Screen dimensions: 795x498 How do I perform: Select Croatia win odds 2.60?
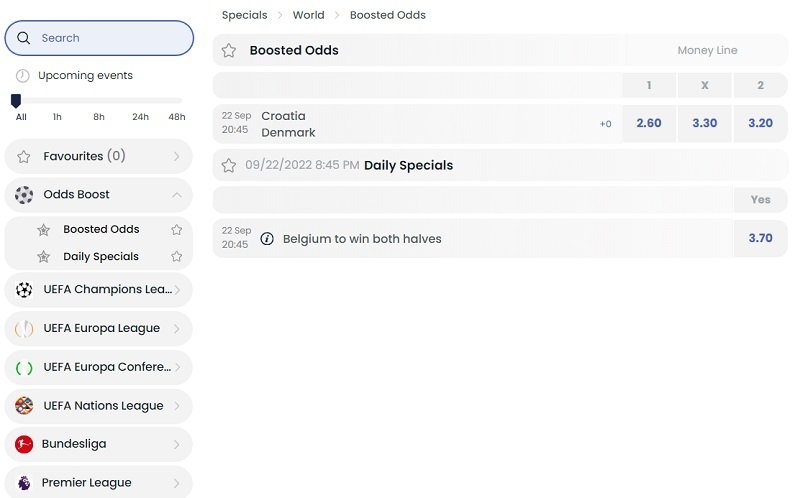pos(649,123)
